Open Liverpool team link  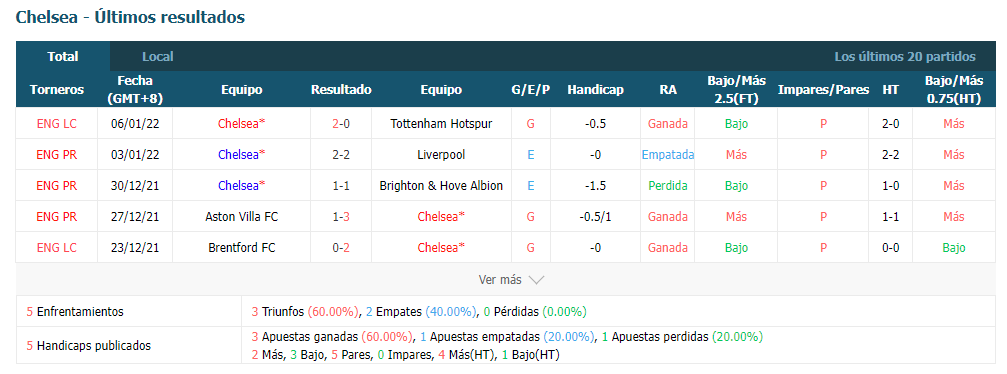tap(441, 154)
